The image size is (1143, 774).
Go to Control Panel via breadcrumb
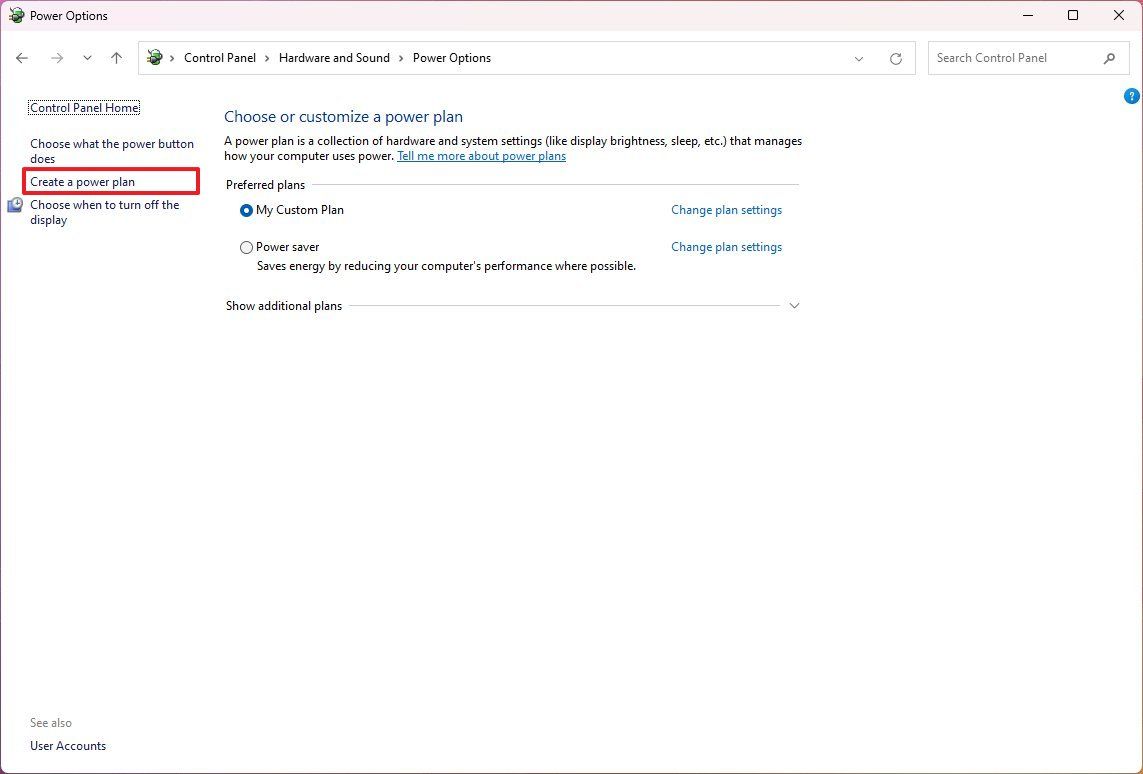pyautogui.click(x=220, y=58)
